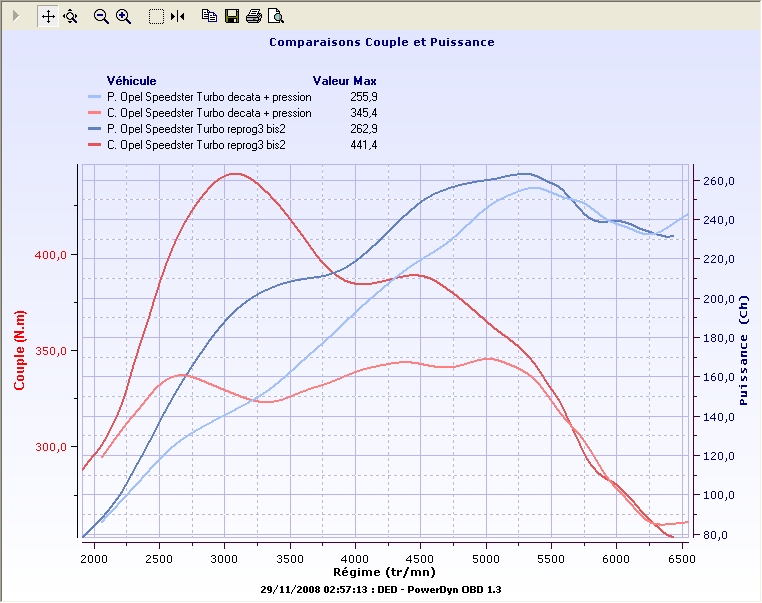This screenshot has height=603, width=762.
Task: Zoom in using the plus magnifier
Action: tap(124, 16)
